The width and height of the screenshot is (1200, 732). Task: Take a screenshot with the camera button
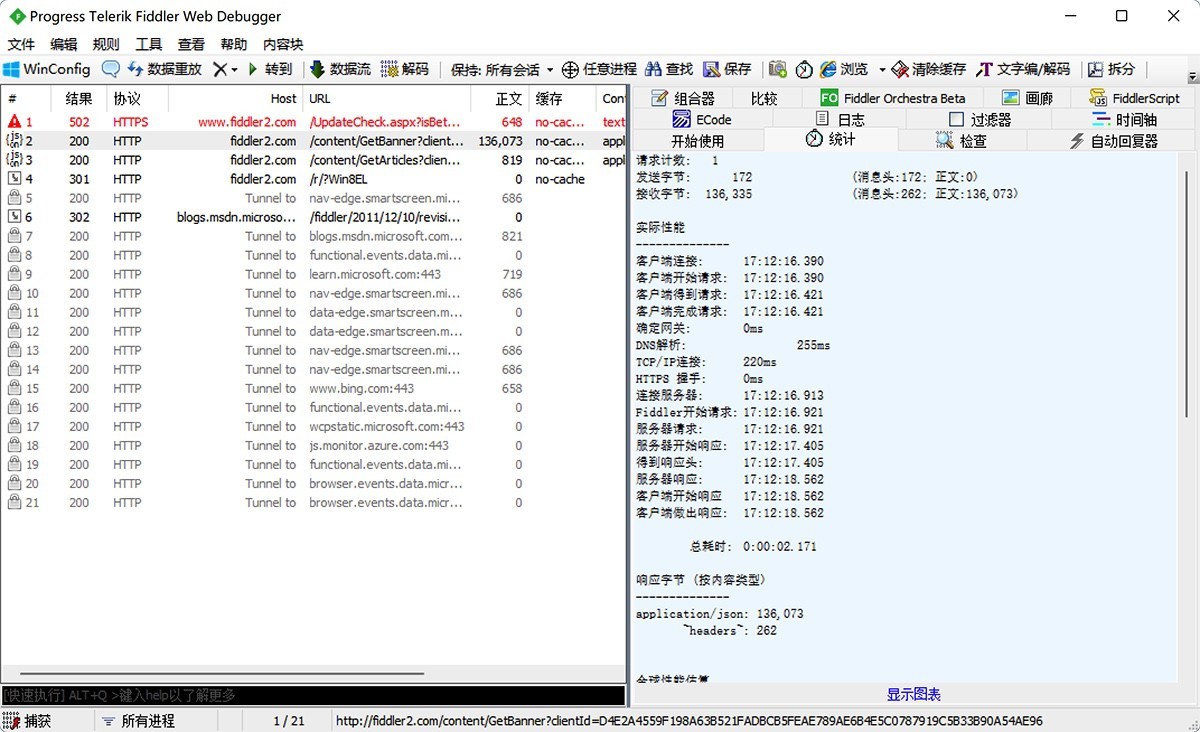777,68
